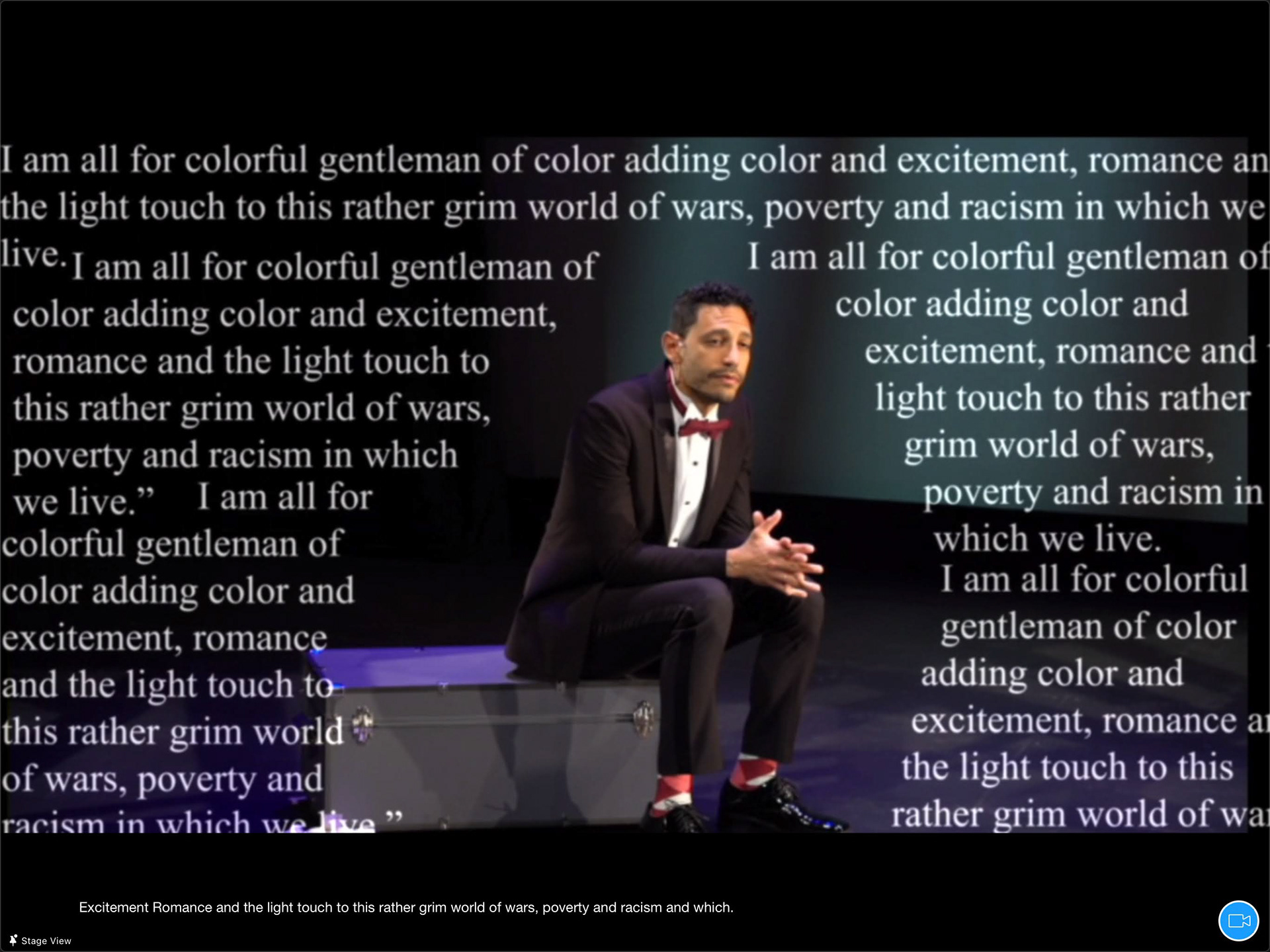
Task: Click the trunk's right metal latch
Action: tap(643, 716)
